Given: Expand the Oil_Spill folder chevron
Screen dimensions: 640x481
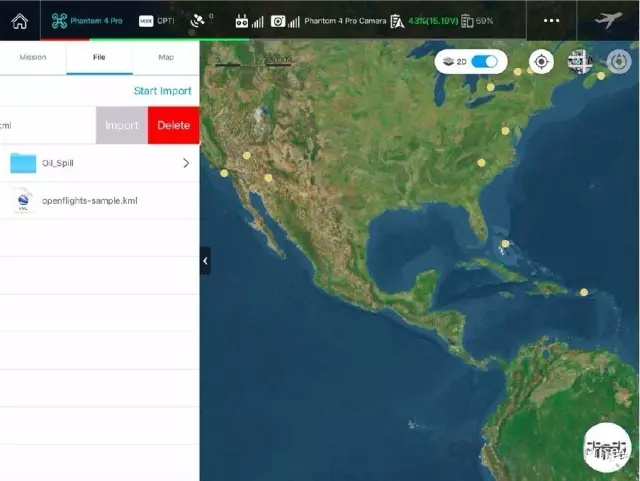Looking at the screenshot, I should [186, 163].
